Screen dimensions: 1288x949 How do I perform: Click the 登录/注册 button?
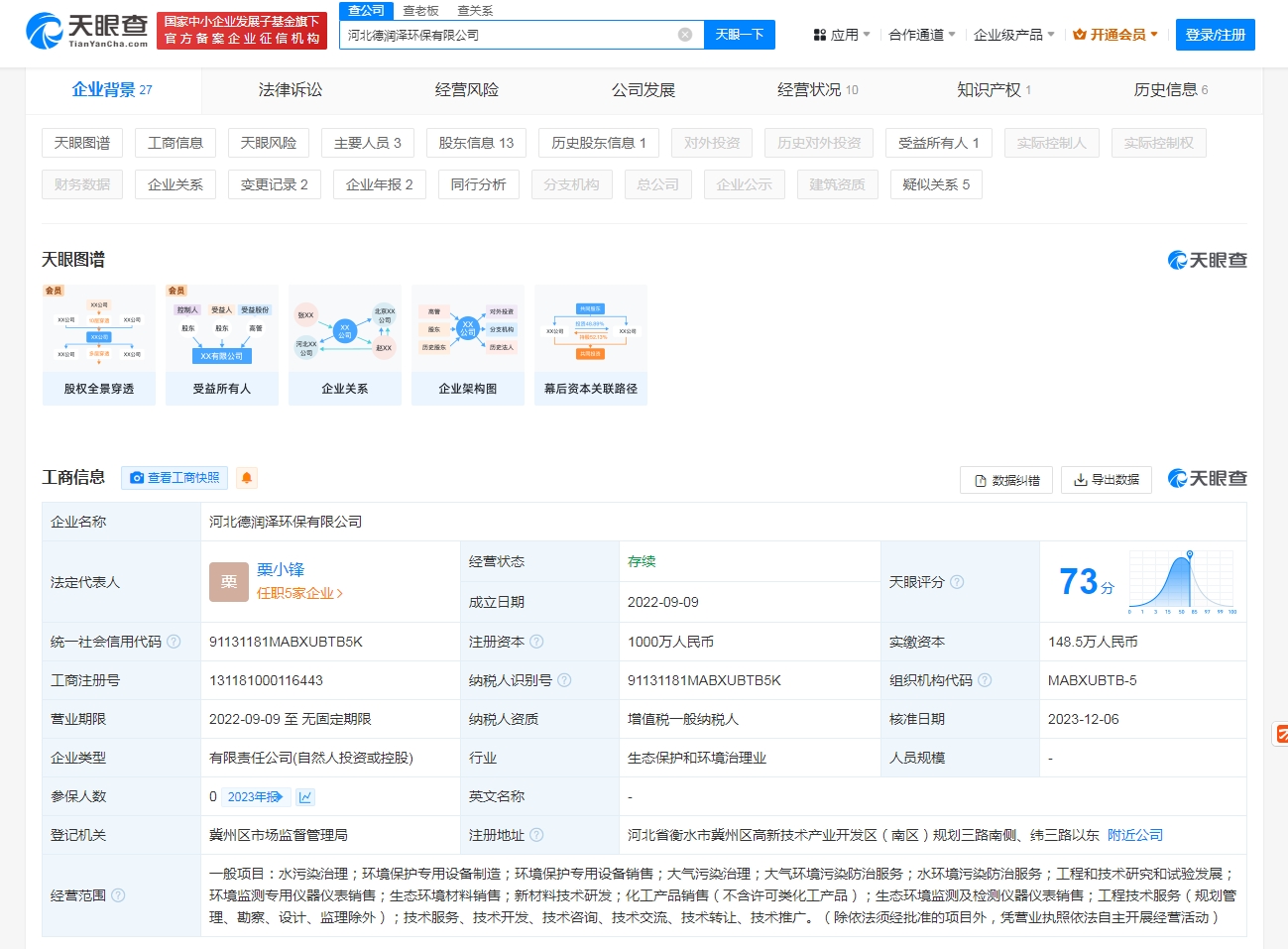coord(1216,35)
